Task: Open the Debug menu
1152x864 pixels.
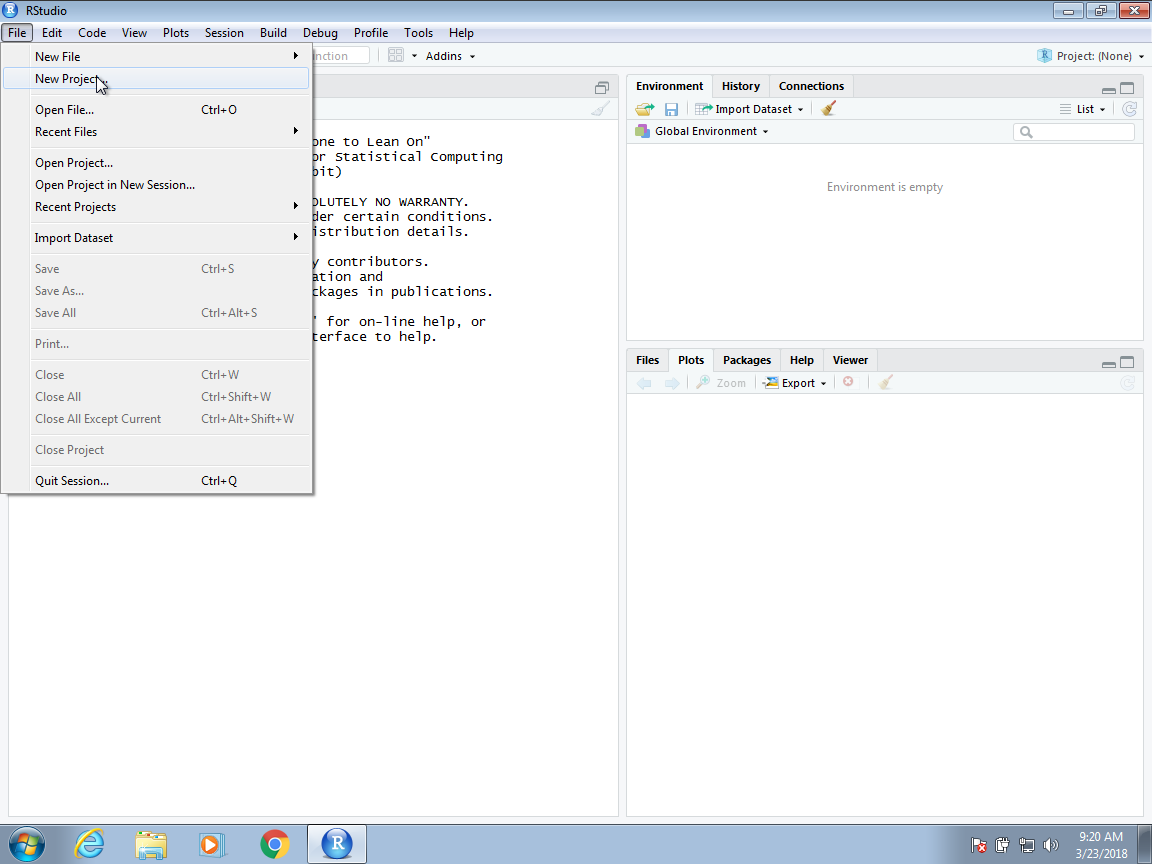Action: (x=320, y=33)
